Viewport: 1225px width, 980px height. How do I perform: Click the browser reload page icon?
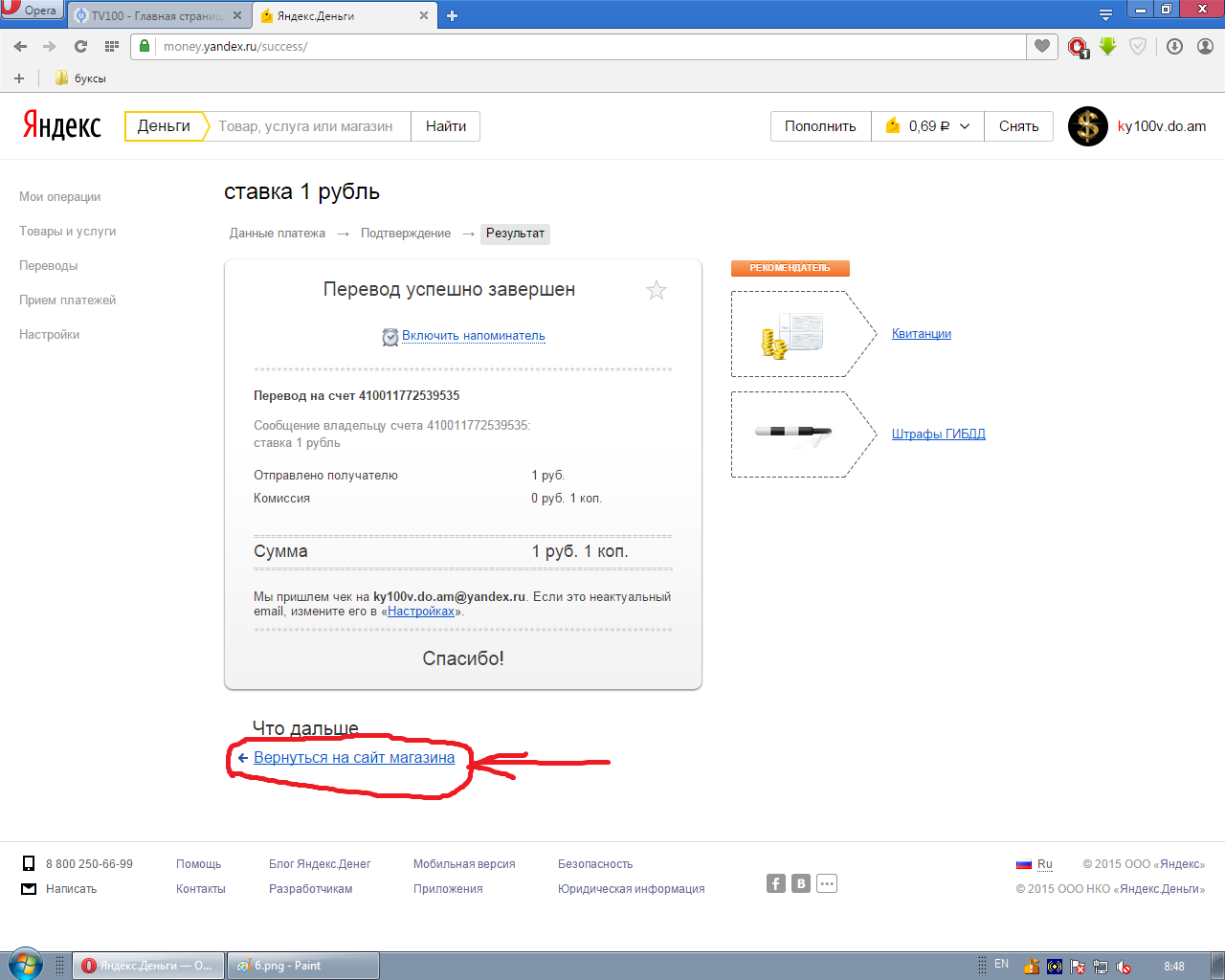(x=80, y=46)
